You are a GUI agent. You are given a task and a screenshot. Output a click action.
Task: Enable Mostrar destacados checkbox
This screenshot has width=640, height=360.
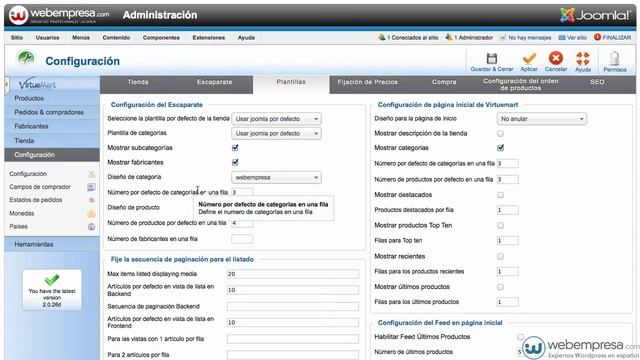tap(500, 195)
